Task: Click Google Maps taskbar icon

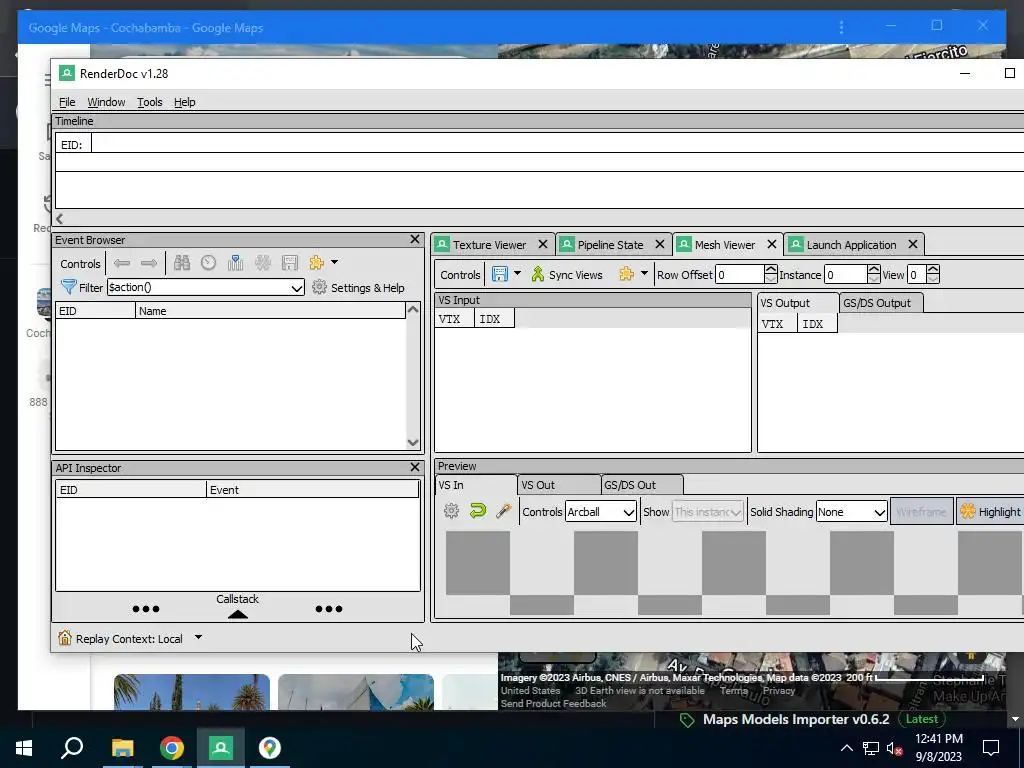Action: tap(270, 748)
